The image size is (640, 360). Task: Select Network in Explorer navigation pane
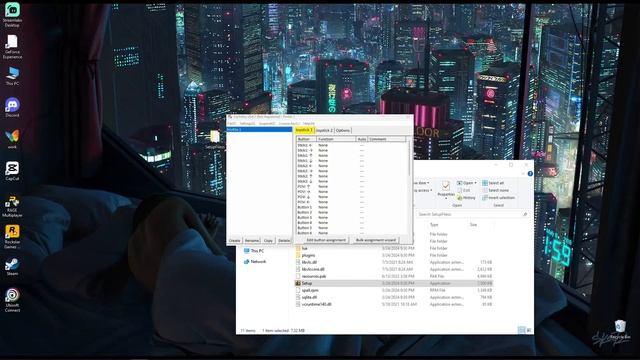(255, 262)
